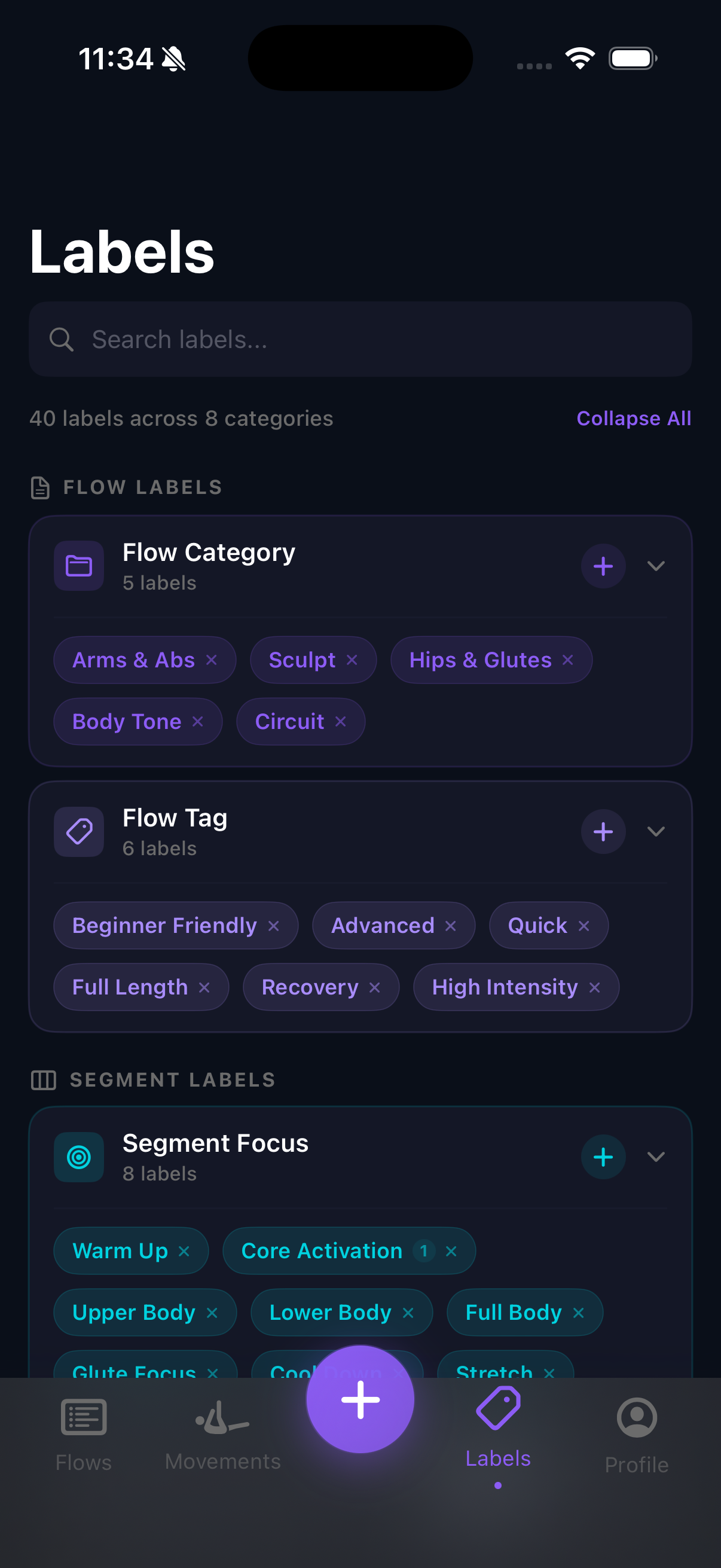Click the Flow Category folder icon
The height and width of the screenshot is (1568, 721).
click(x=78, y=566)
